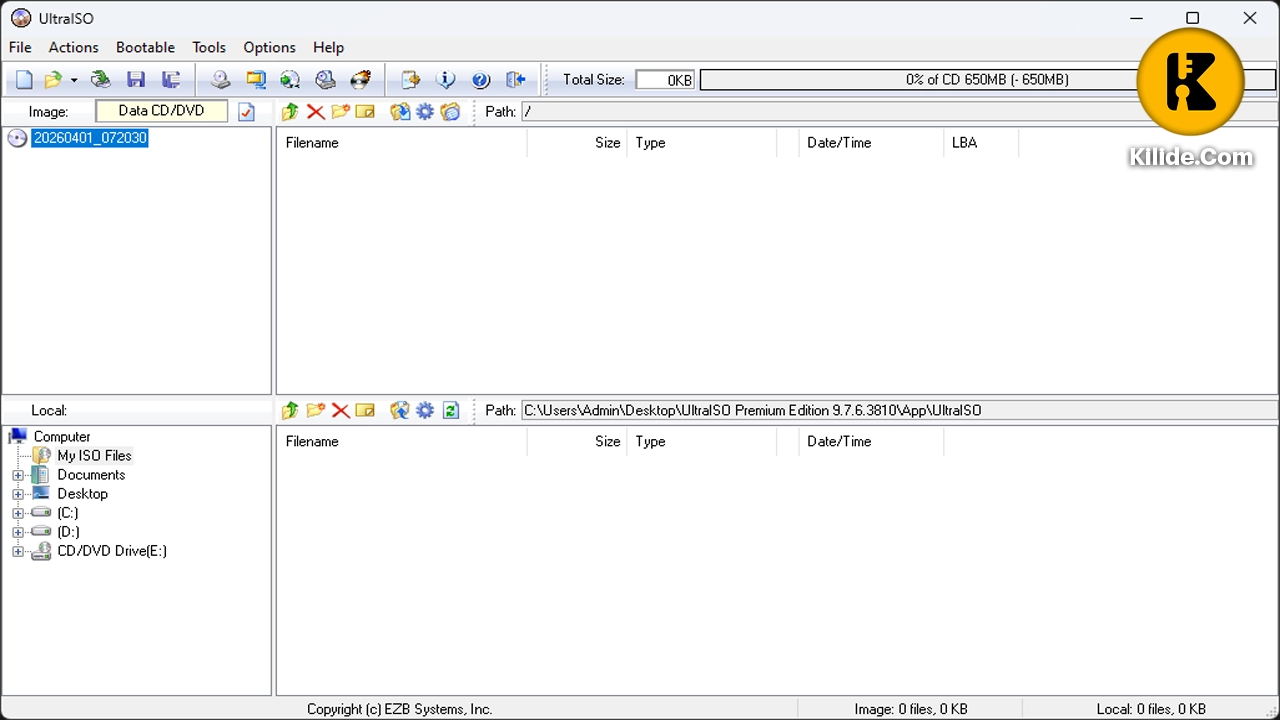
Task: Sort image pane by LBA column
Action: pyautogui.click(x=980, y=143)
